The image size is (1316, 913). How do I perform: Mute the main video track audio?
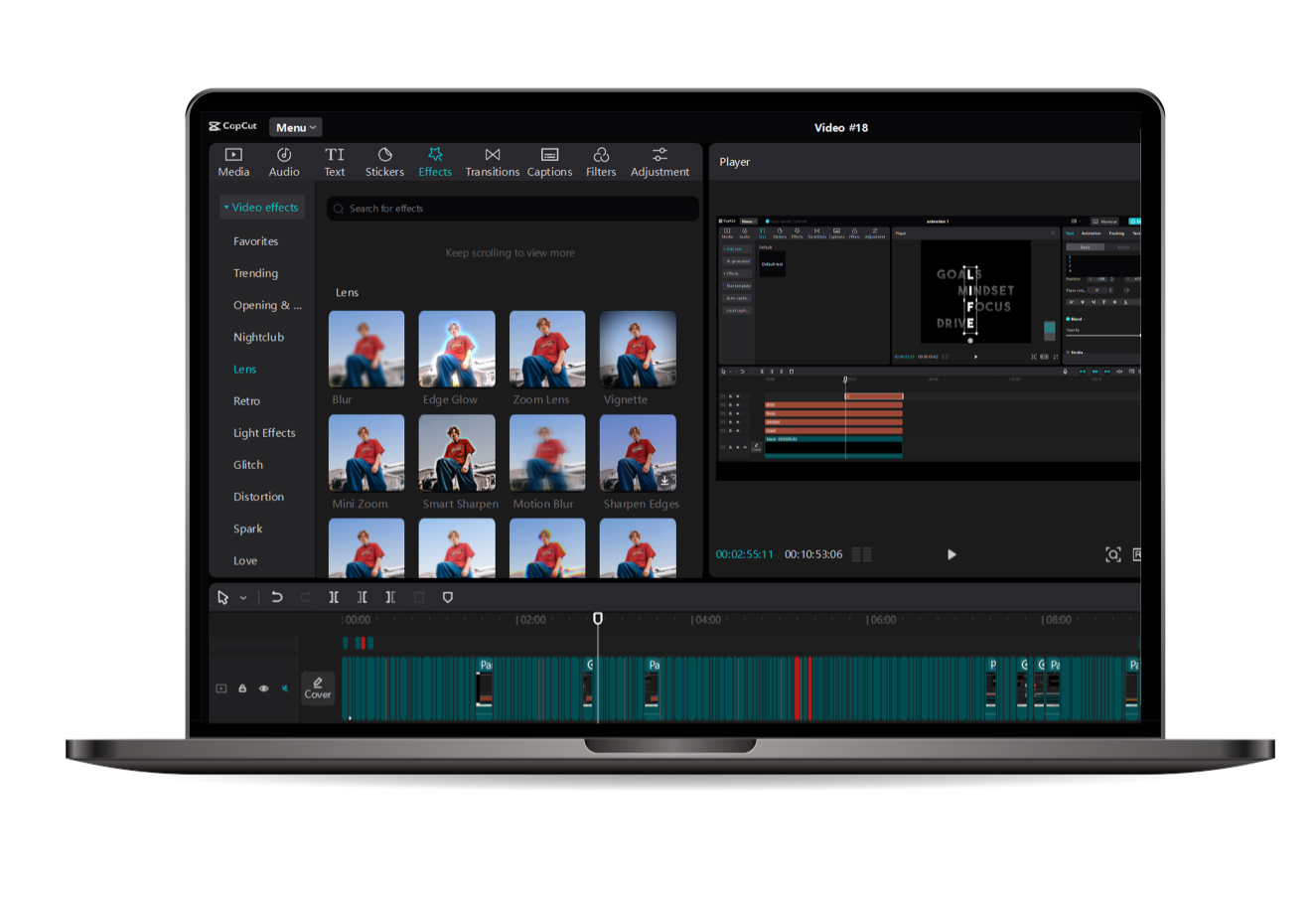(x=285, y=688)
